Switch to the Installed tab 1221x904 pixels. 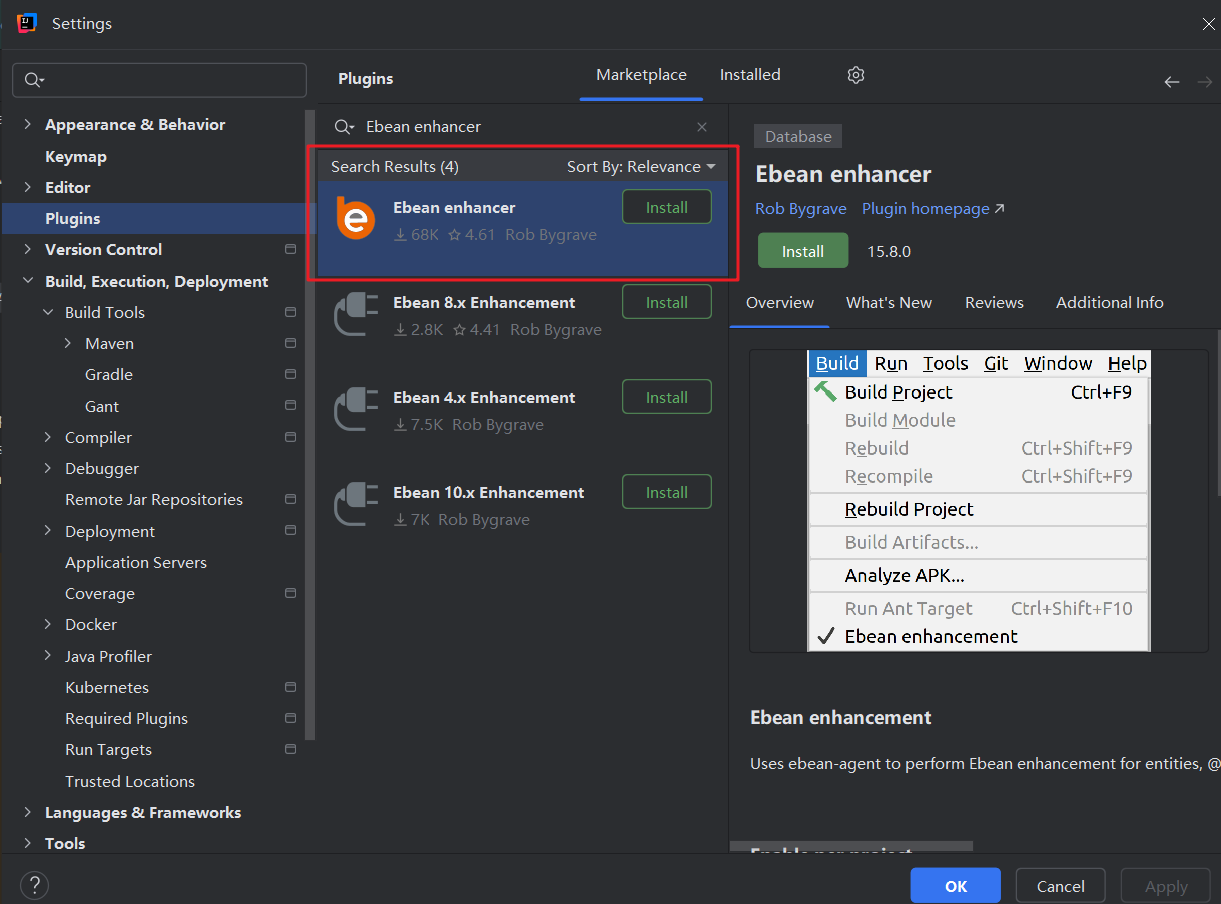[x=750, y=75]
